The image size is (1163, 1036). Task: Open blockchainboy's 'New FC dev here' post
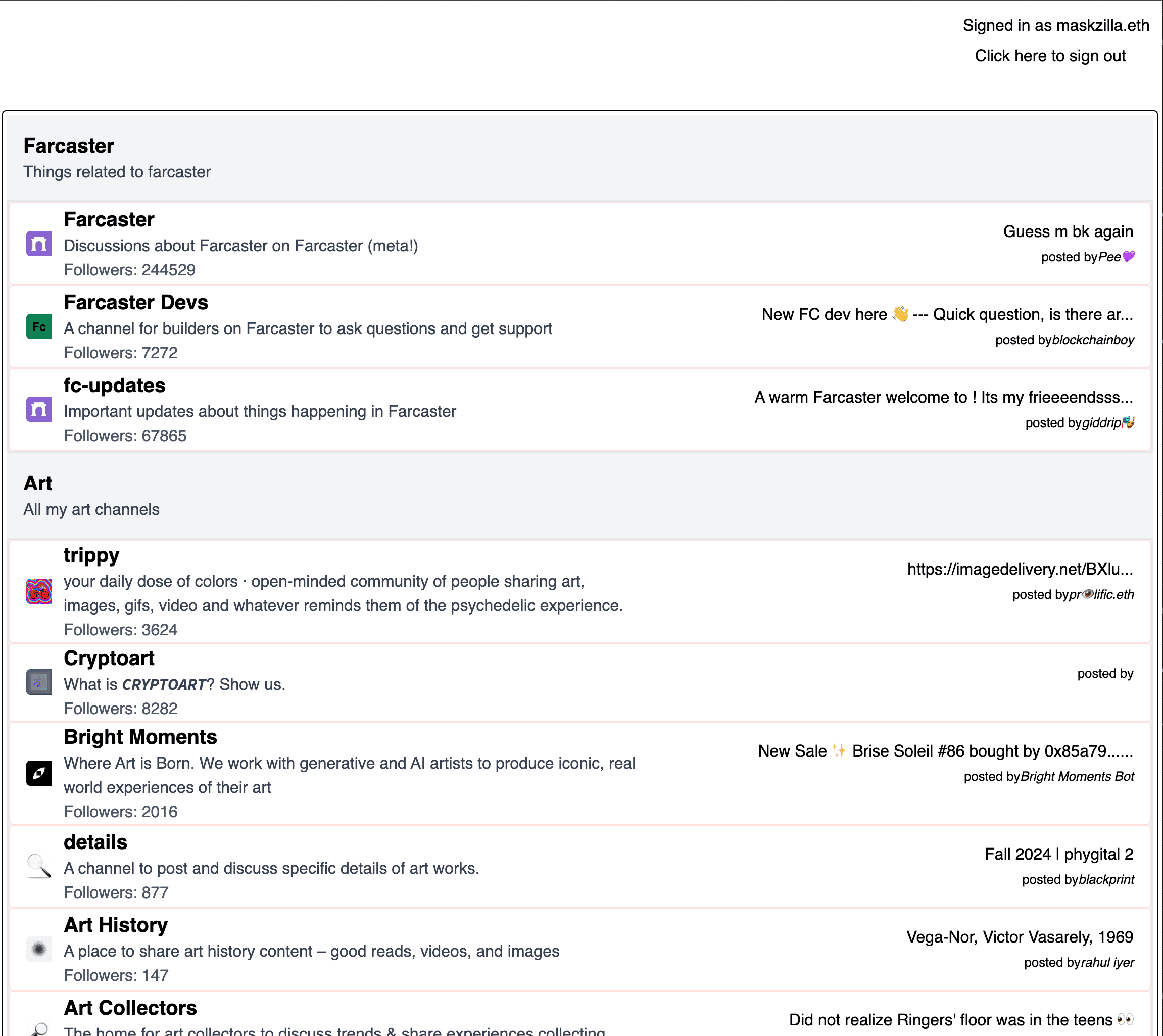click(x=947, y=314)
